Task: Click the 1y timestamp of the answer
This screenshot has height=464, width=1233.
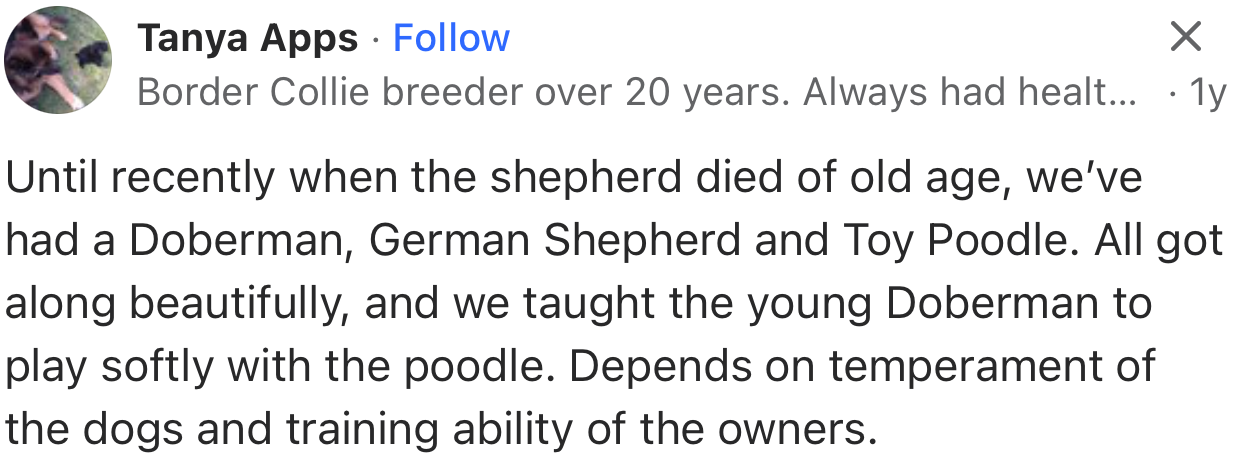Action: tap(1207, 93)
